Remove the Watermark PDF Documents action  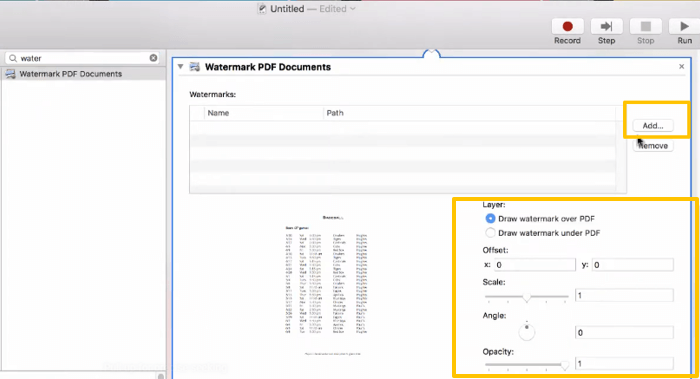click(x=681, y=67)
